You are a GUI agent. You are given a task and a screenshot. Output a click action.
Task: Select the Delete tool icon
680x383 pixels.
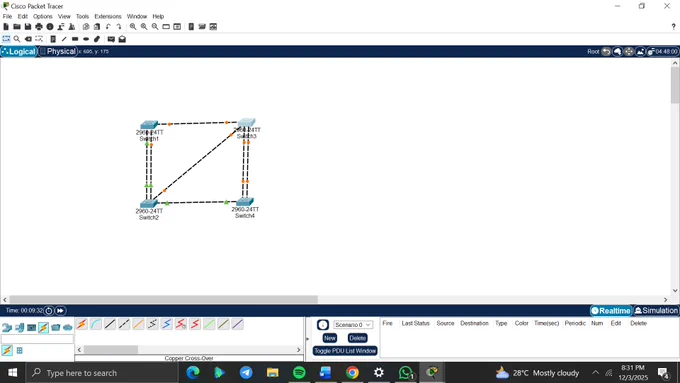(28, 39)
